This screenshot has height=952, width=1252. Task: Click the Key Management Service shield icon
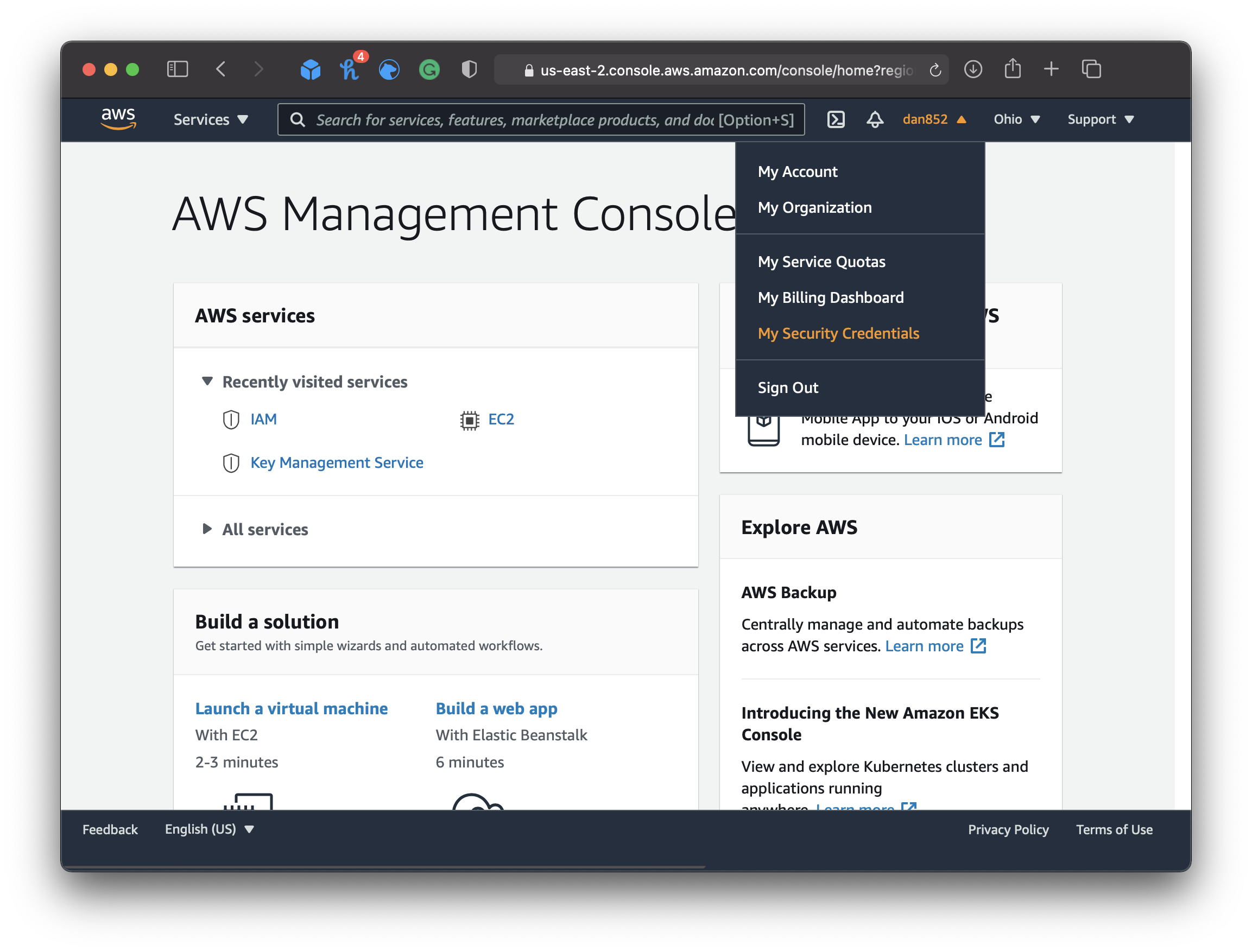(x=231, y=463)
